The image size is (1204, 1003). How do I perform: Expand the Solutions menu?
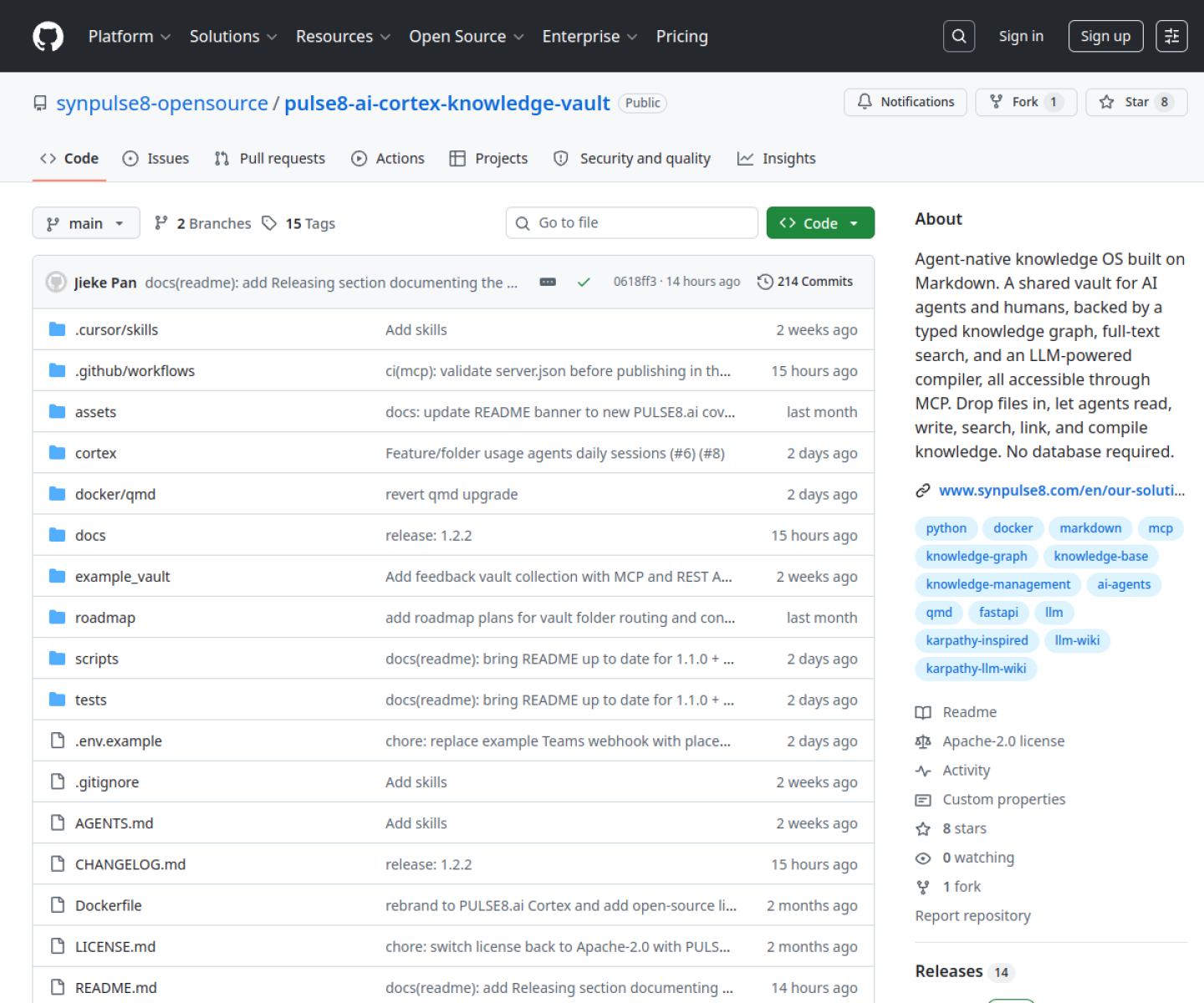pos(233,37)
